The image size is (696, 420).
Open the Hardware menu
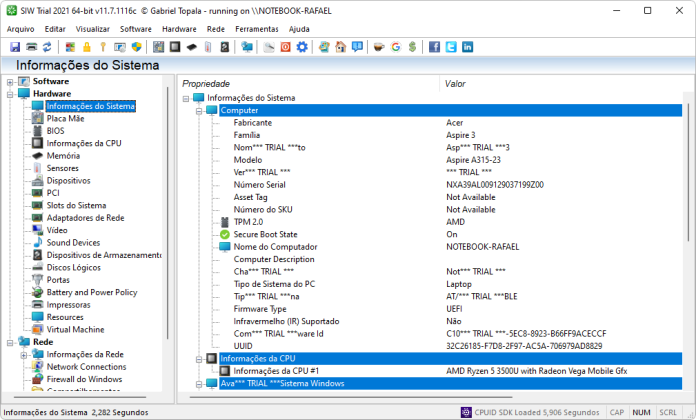[x=179, y=29]
